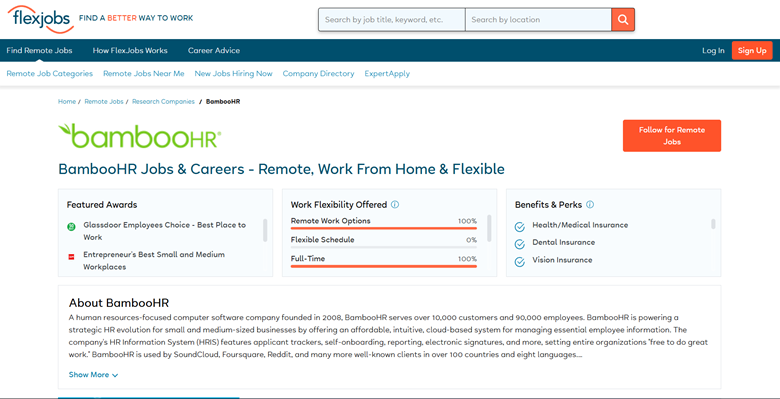Image resolution: width=780 pixels, height=399 pixels.
Task: Go to Remote Jobs Near Me
Action: pyautogui.click(x=144, y=74)
